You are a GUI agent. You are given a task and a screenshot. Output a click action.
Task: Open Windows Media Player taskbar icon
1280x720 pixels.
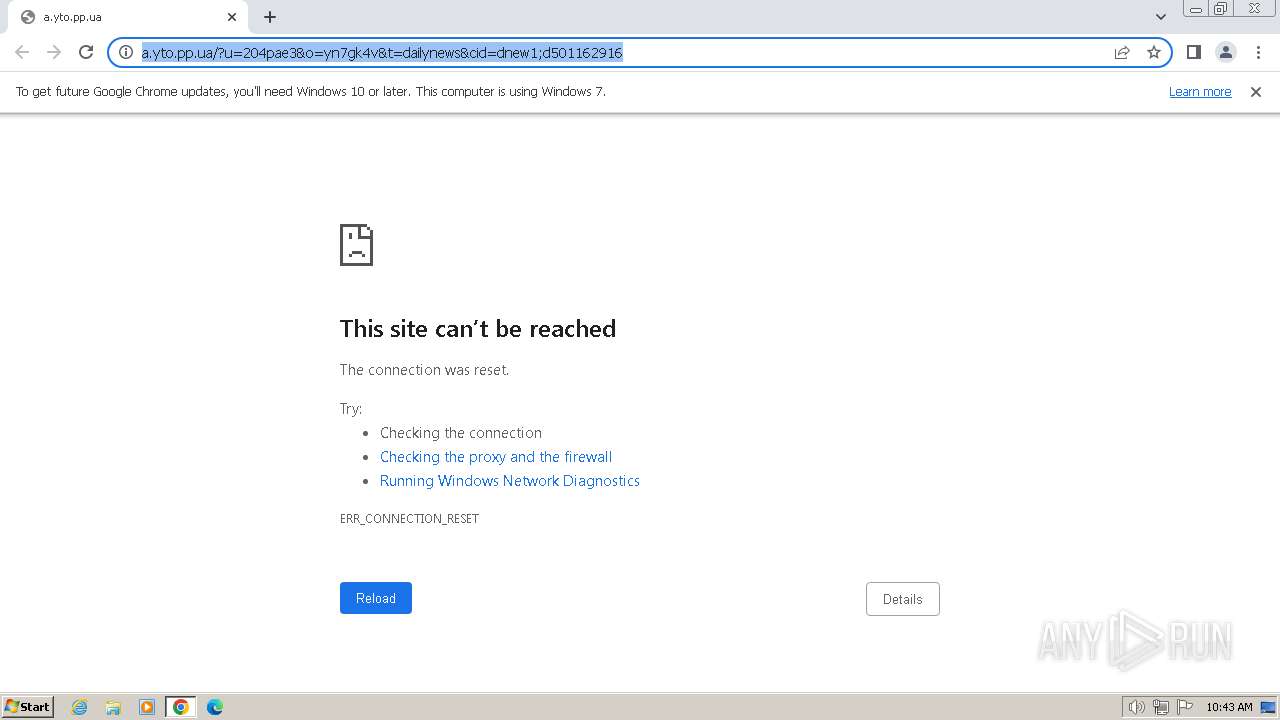[x=147, y=707]
